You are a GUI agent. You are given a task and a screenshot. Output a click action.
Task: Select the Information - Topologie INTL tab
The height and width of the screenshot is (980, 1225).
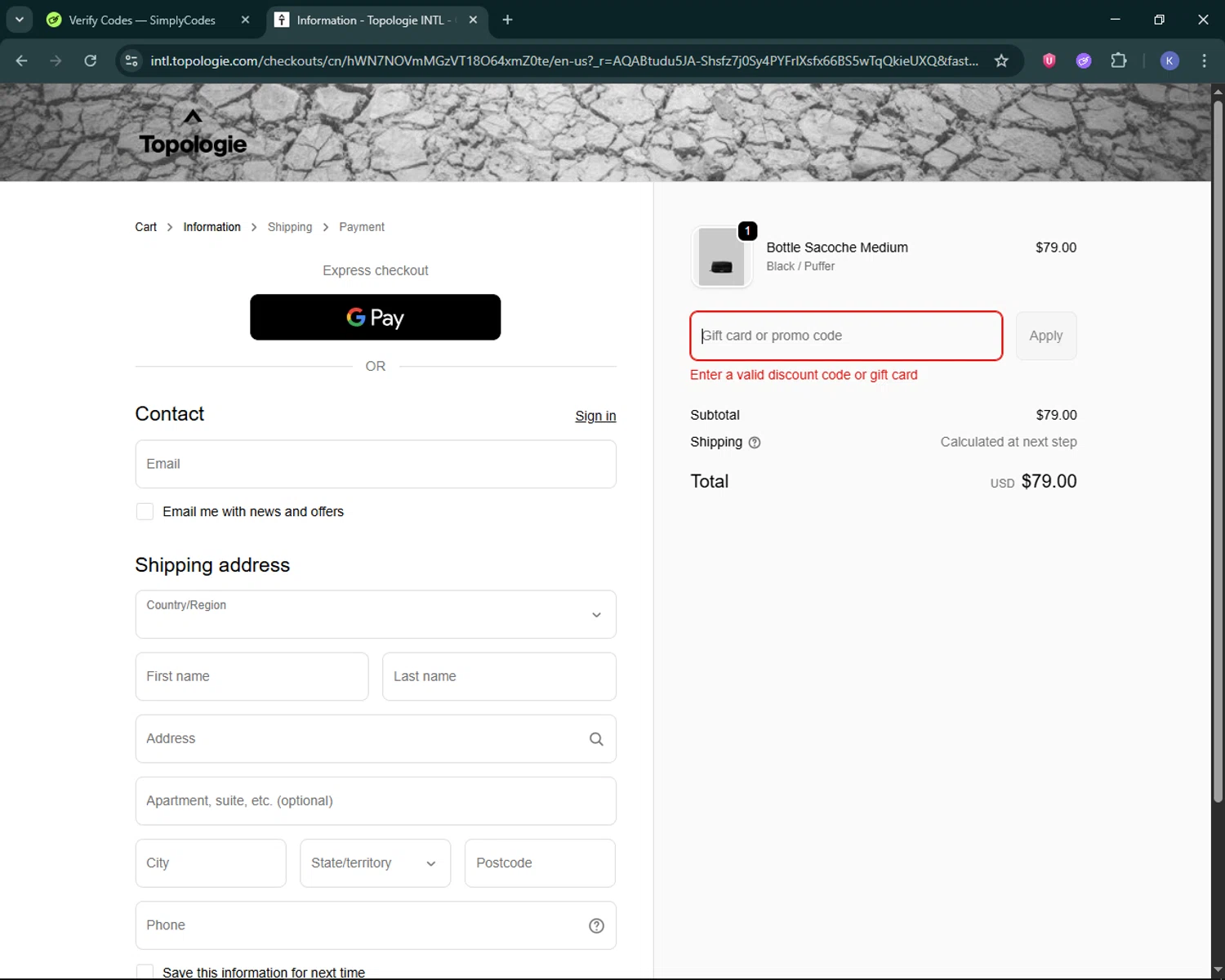click(x=376, y=20)
